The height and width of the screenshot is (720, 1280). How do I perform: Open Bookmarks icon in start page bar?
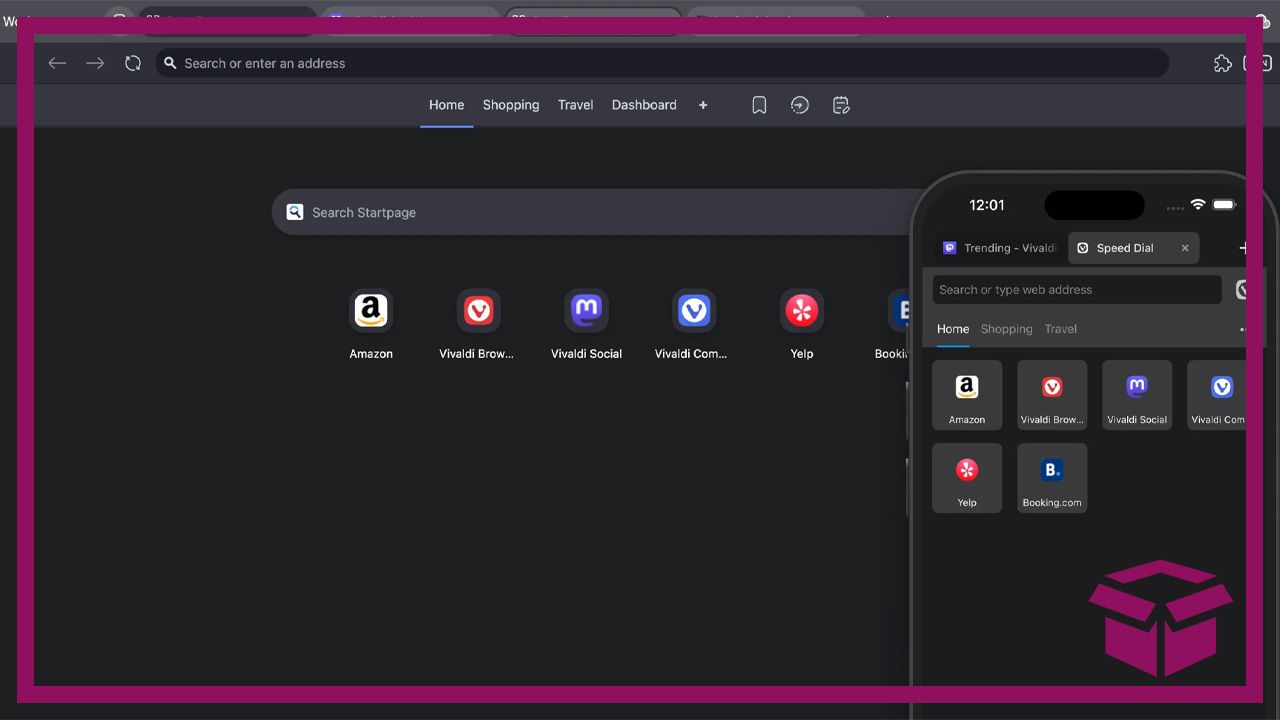759,105
